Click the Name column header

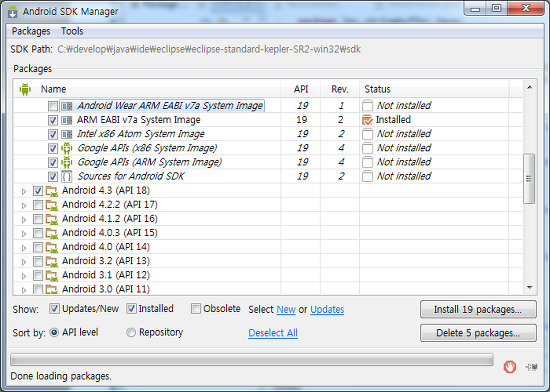pos(147,89)
